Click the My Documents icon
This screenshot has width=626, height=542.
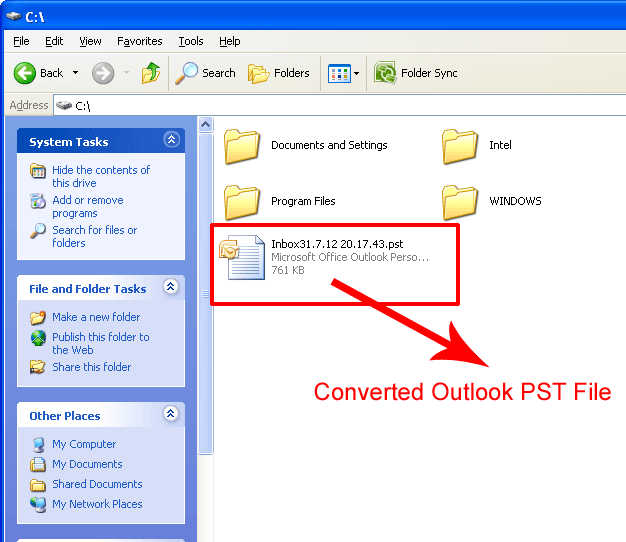point(38,464)
